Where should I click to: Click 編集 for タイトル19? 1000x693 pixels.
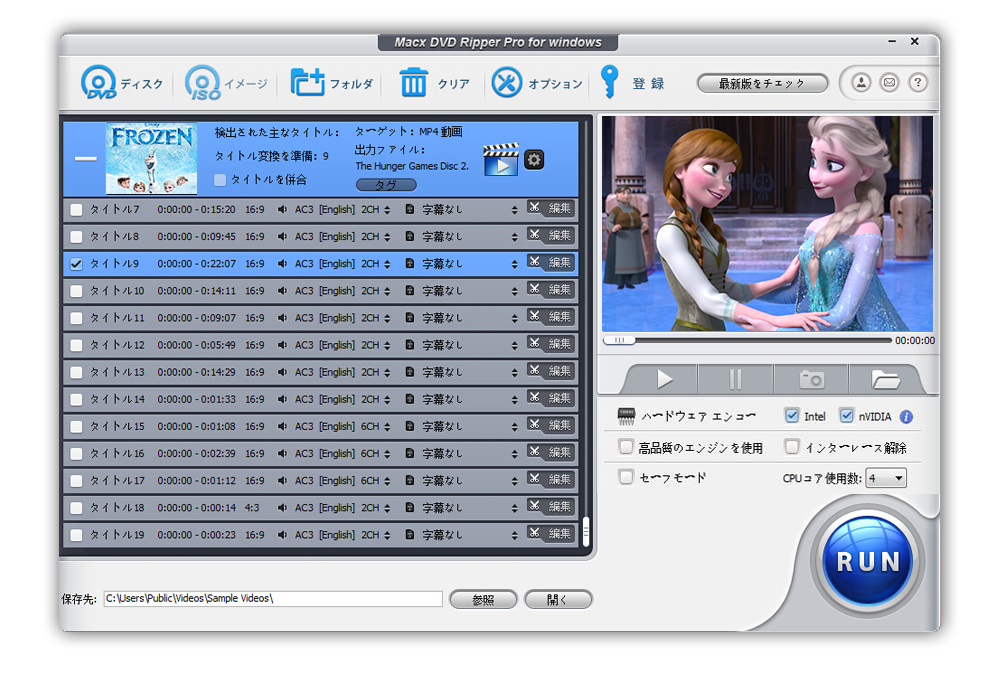[x=559, y=534]
